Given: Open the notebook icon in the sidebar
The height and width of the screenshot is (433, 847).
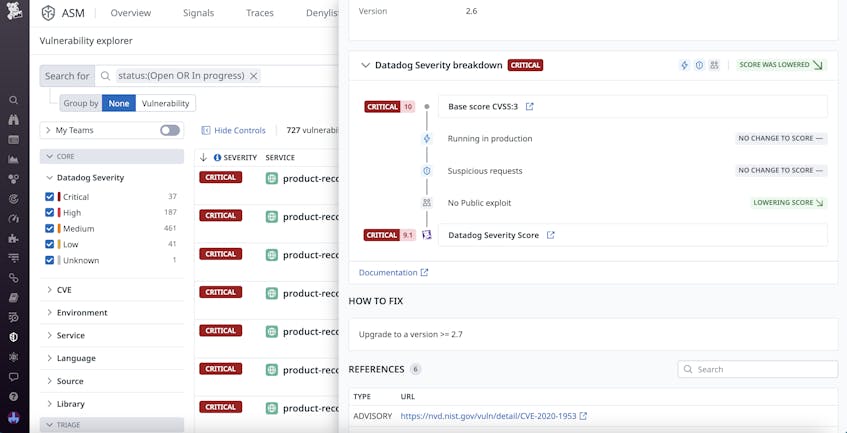Looking at the screenshot, I should point(14,297).
